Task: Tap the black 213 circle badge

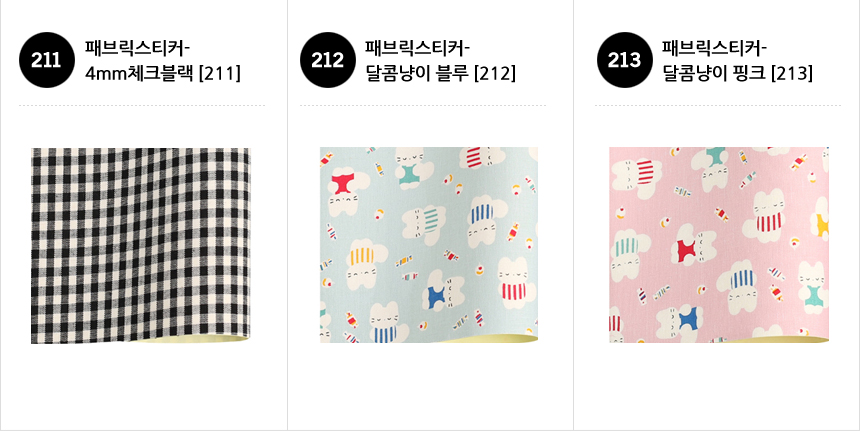Action: pos(624,60)
